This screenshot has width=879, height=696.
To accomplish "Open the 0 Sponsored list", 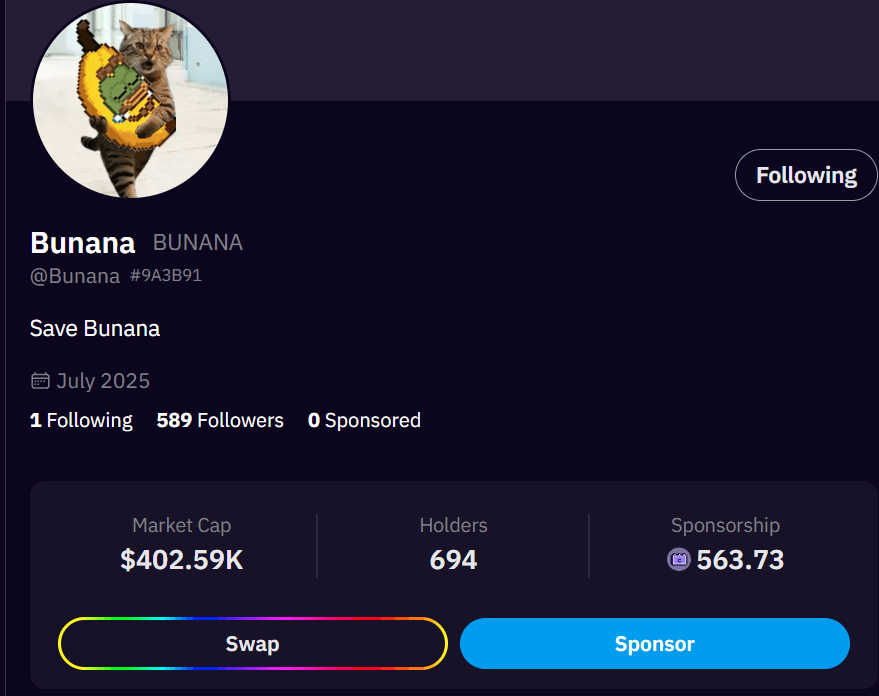I will coord(364,420).
